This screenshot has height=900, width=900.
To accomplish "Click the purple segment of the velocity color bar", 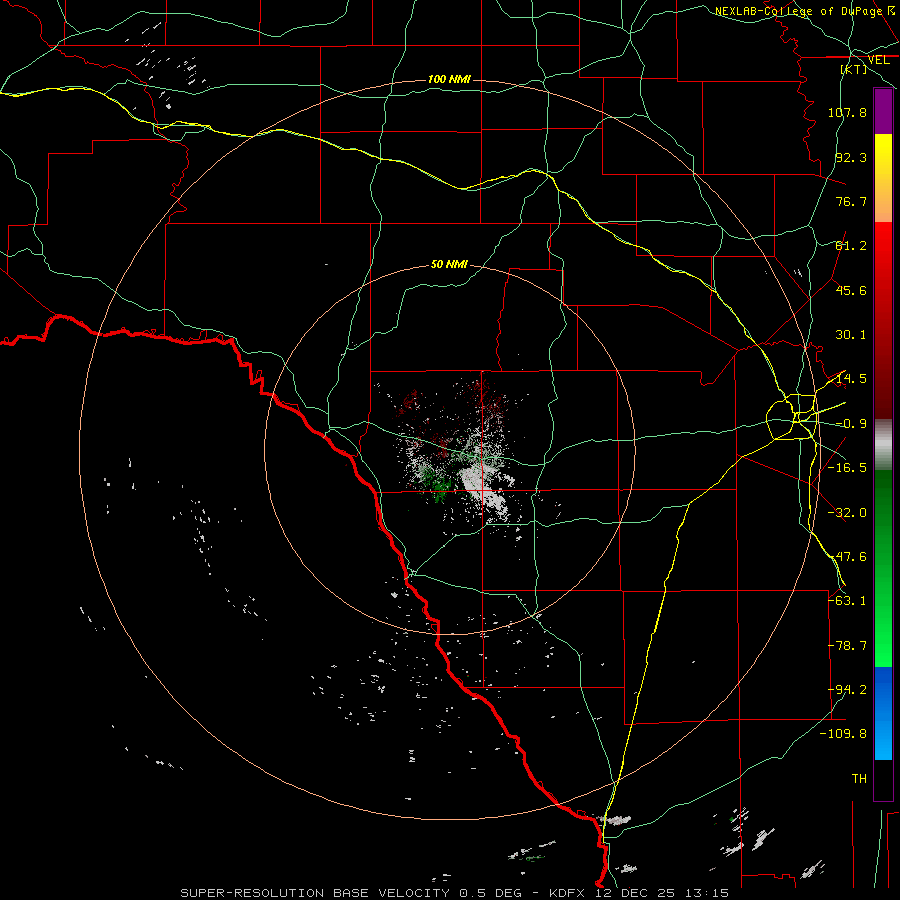I will [883, 111].
